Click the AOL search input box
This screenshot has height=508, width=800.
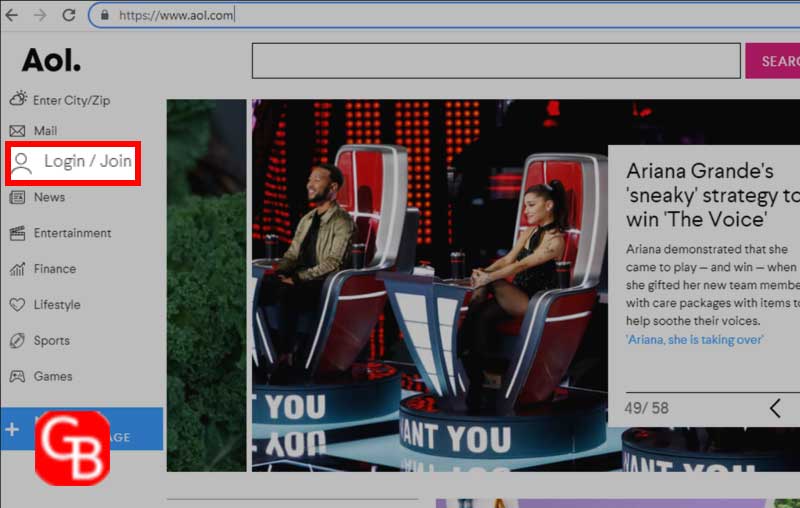click(x=496, y=61)
